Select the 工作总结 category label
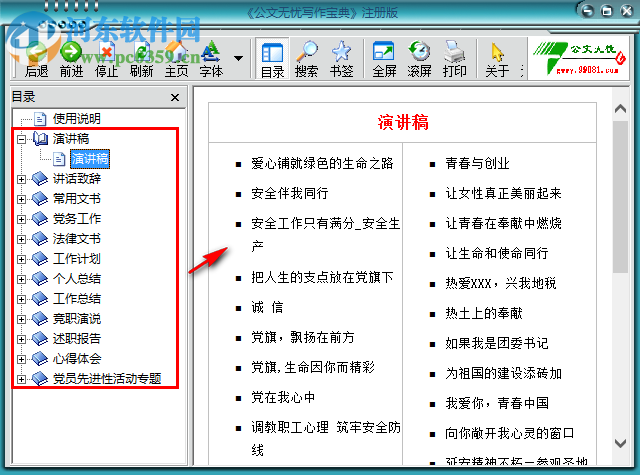The width and height of the screenshot is (640, 475). pyautogui.click(x=76, y=299)
